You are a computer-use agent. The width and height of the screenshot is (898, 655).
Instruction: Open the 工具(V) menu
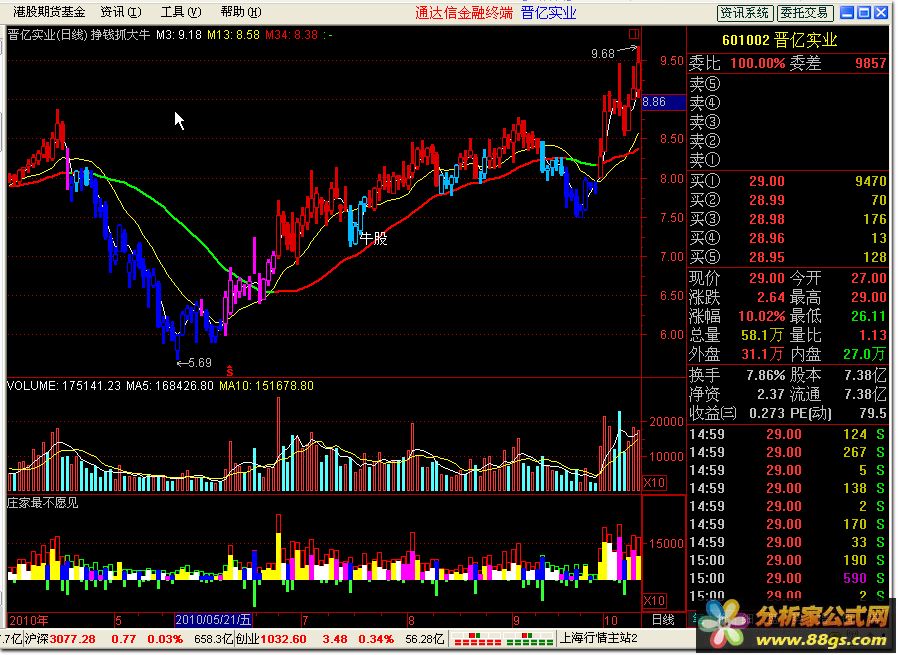(181, 11)
